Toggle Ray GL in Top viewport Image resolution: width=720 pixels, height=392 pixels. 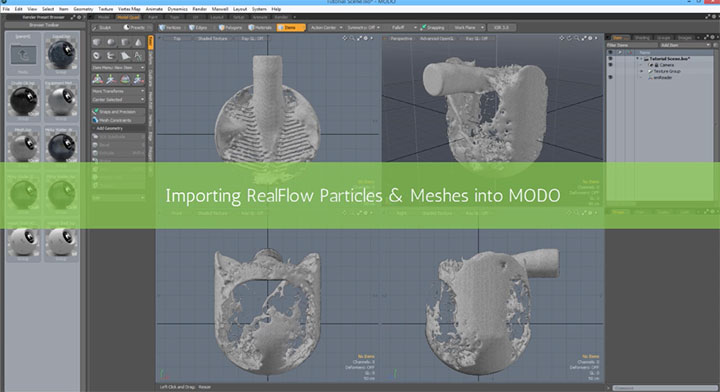[252, 39]
